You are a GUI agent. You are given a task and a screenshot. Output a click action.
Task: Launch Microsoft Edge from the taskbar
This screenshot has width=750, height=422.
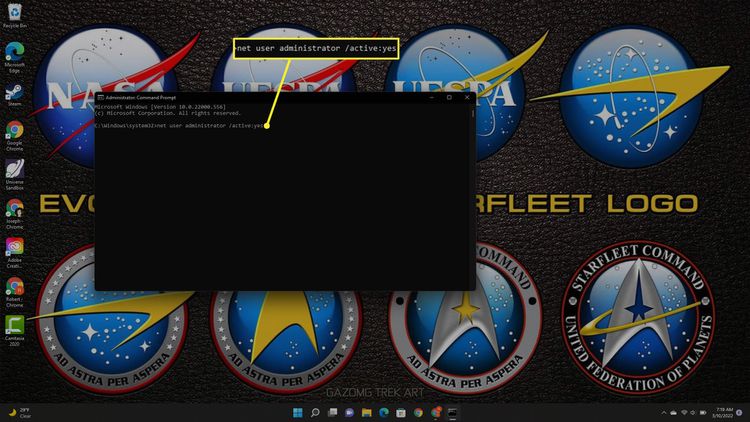pyautogui.click(x=384, y=412)
